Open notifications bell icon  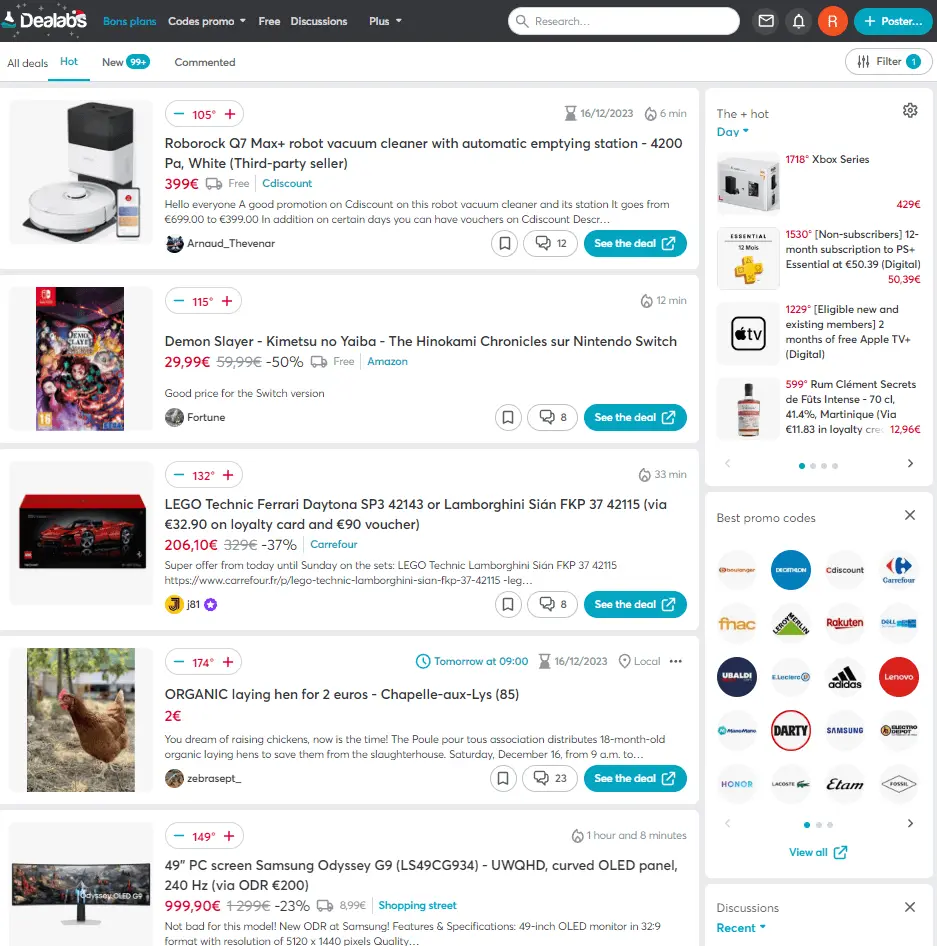click(x=798, y=21)
